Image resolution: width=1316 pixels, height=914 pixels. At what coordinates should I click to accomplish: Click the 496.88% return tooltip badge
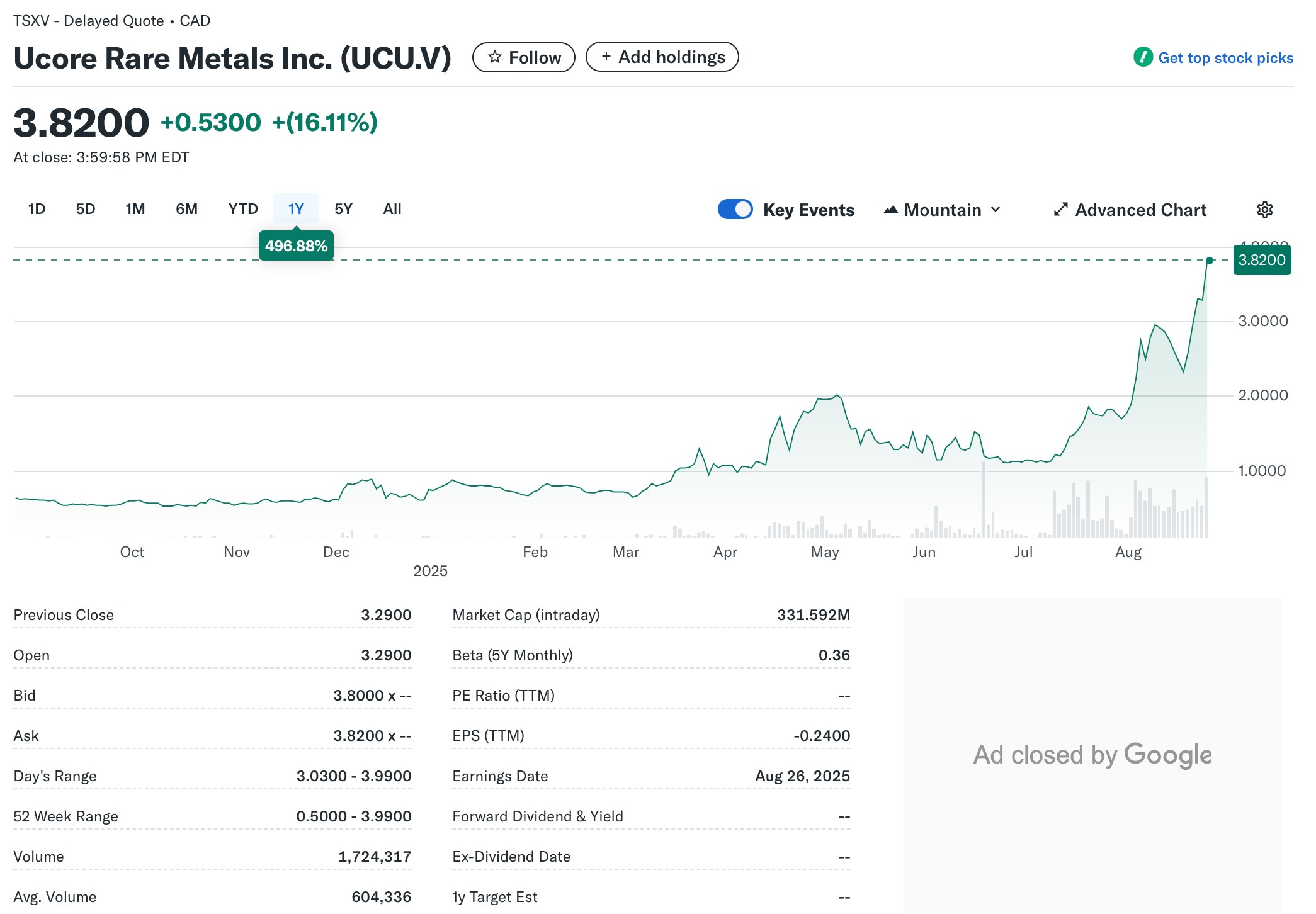pyautogui.click(x=296, y=246)
